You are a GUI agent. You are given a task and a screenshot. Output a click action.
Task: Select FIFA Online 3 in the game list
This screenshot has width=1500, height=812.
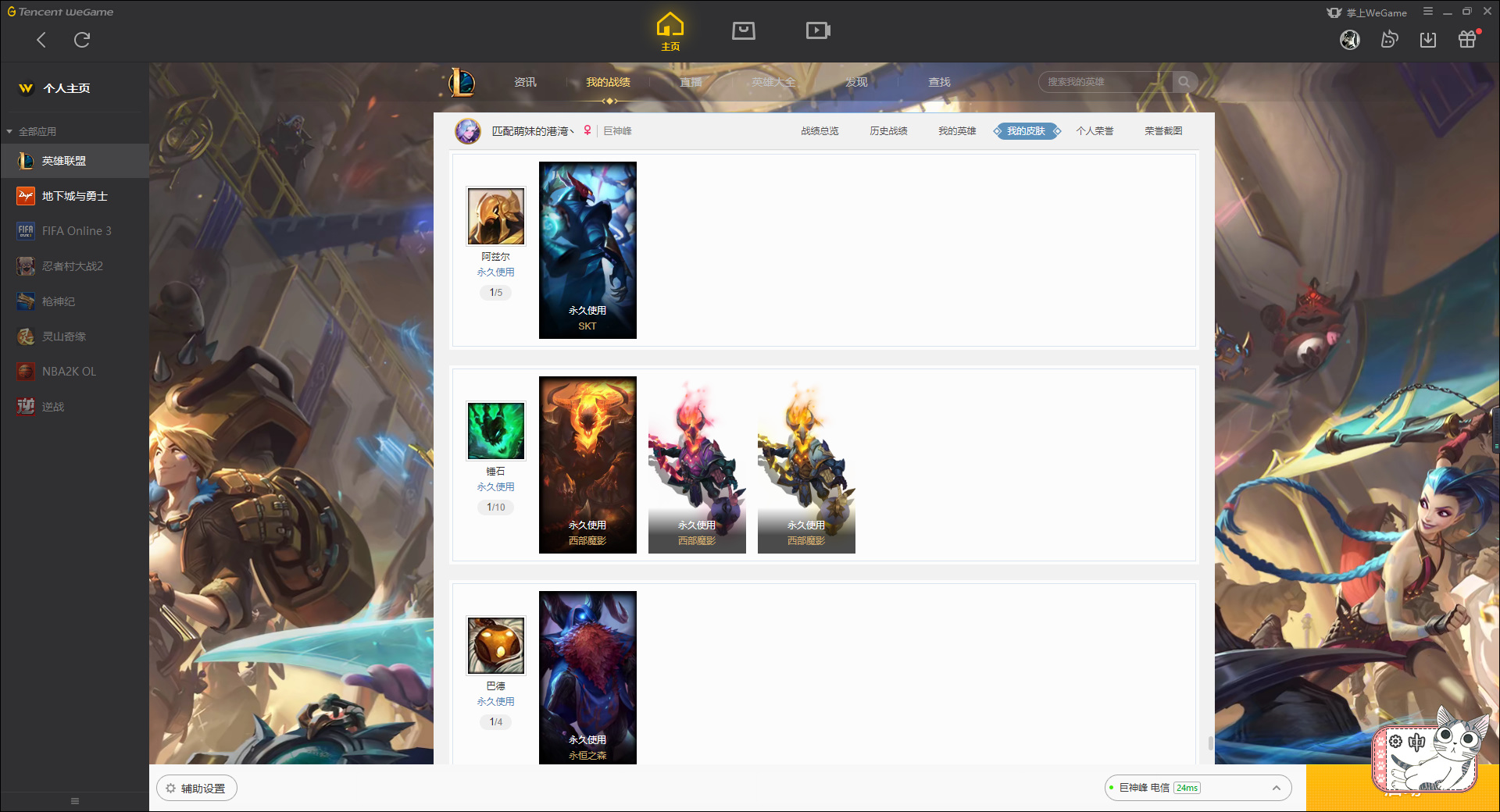(74, 231)
